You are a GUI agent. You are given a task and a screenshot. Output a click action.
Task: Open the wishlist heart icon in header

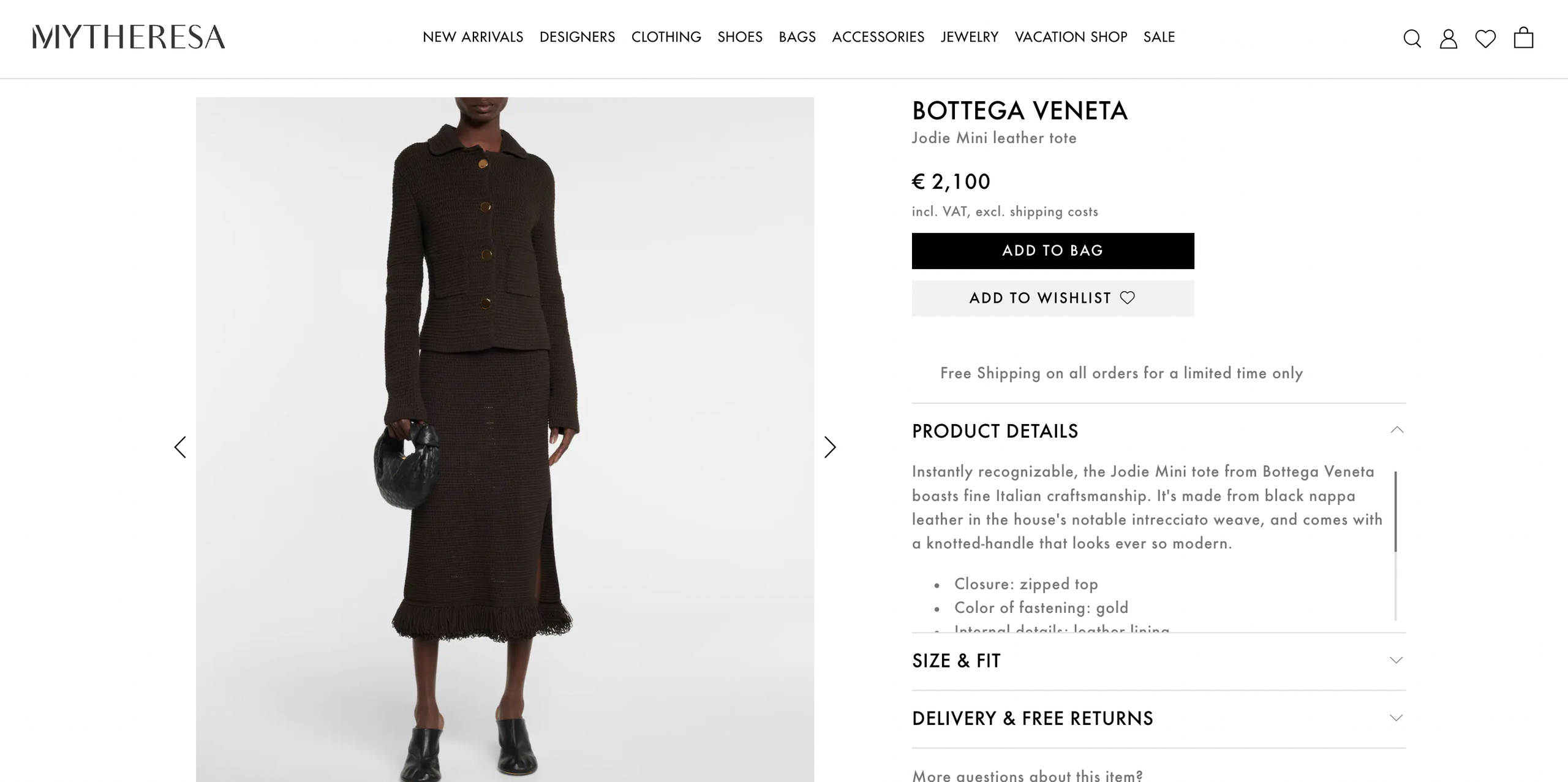coord(1485,39)
